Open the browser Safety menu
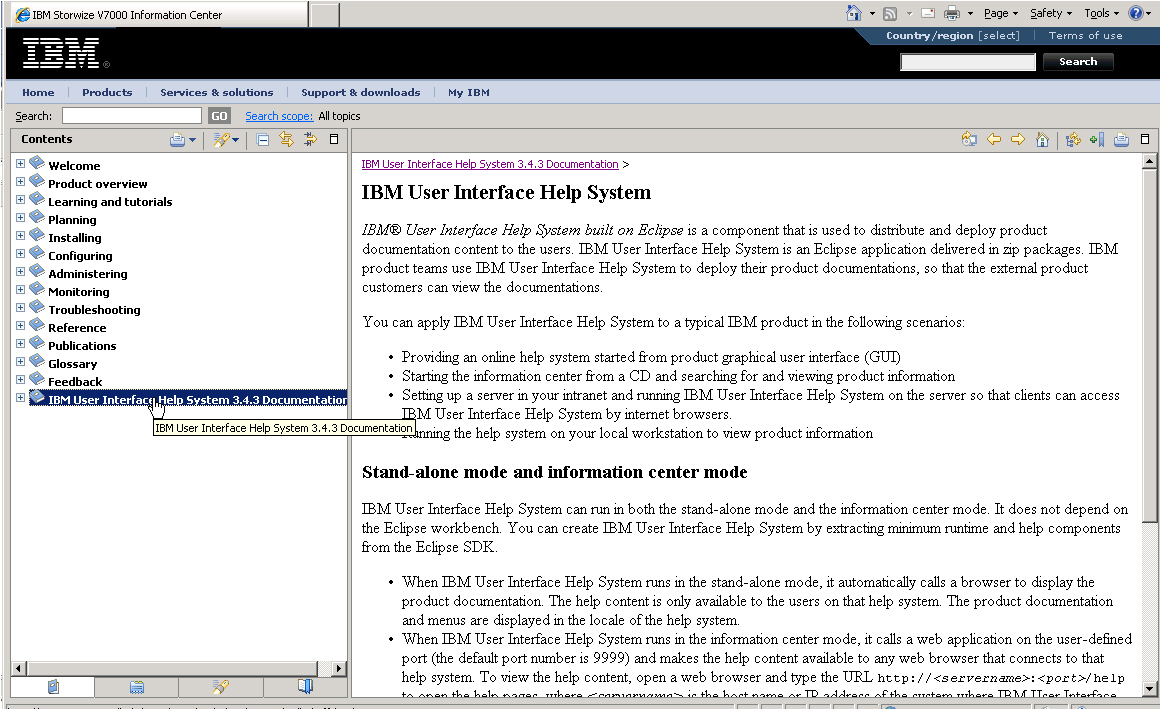 tap(1051, 13)
